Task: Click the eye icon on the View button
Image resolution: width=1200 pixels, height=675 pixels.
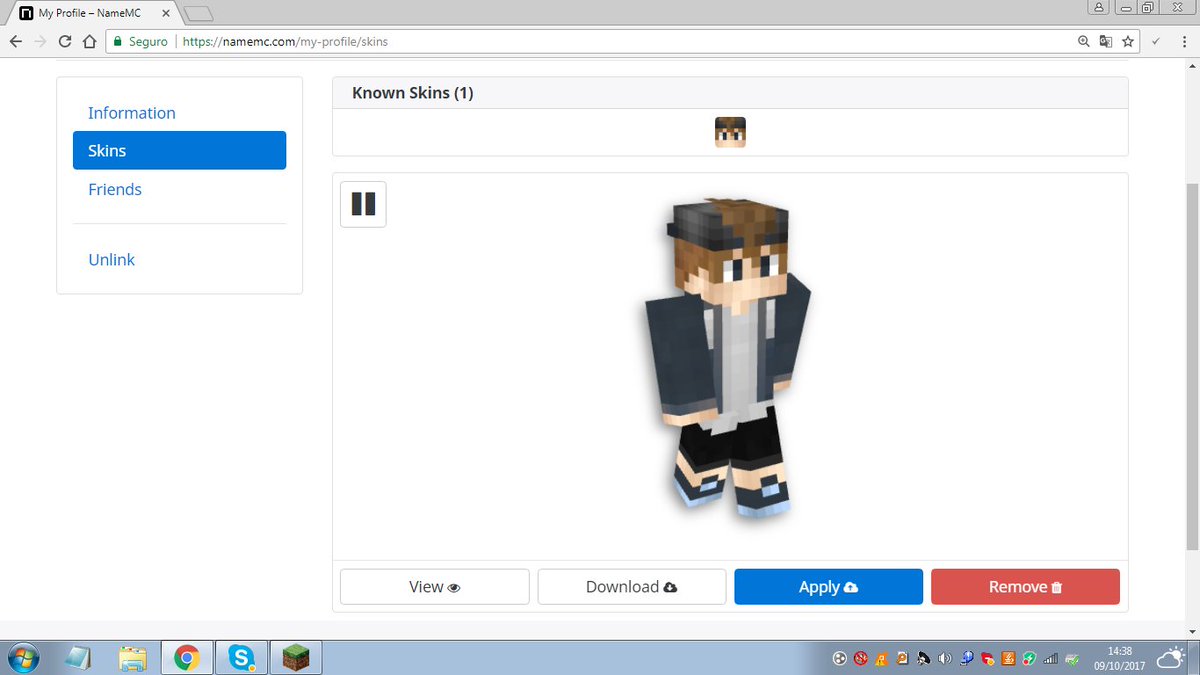Action: pyautogui.click(x=455, y=587)
